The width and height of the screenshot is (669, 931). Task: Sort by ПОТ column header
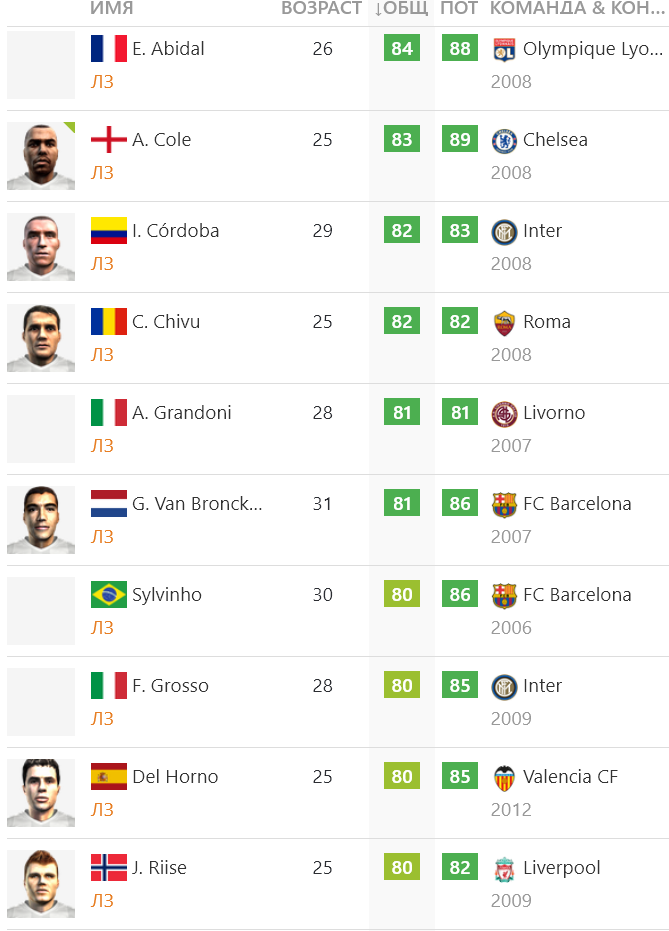(459, 8)
